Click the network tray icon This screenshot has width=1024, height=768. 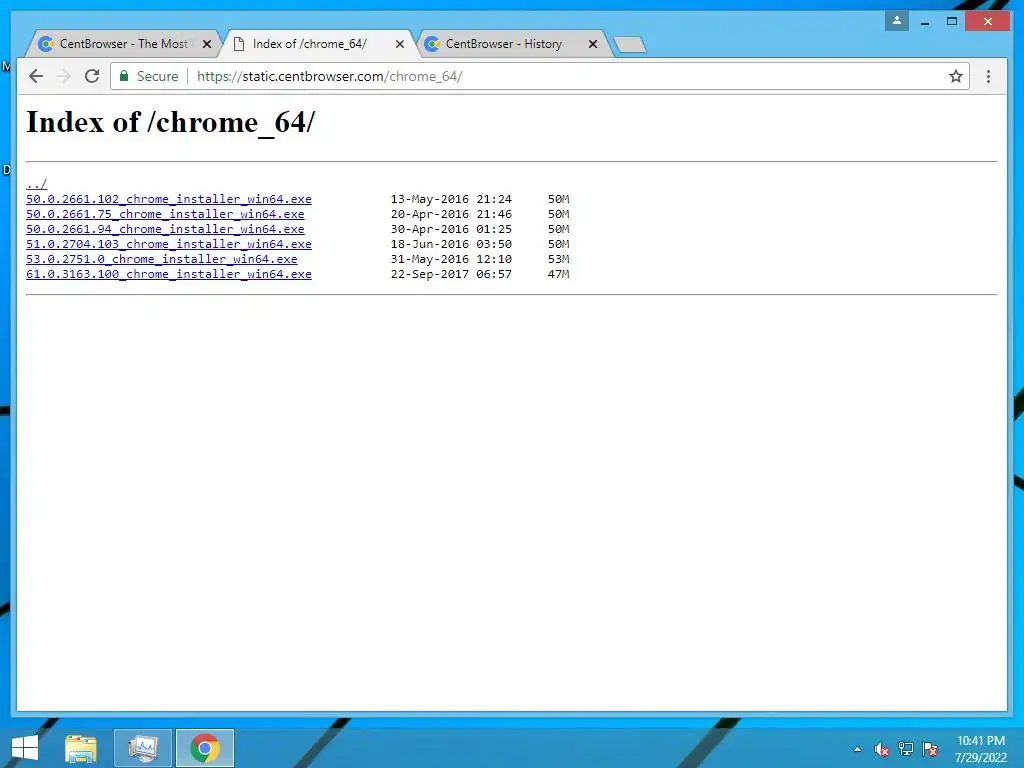click(x=906, y=749)
